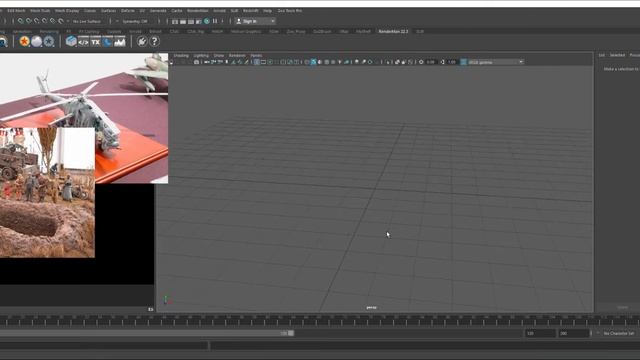Screen dimensions: 640x360
Task: Toggle the viewport grid display
Action: coord(257,62)
